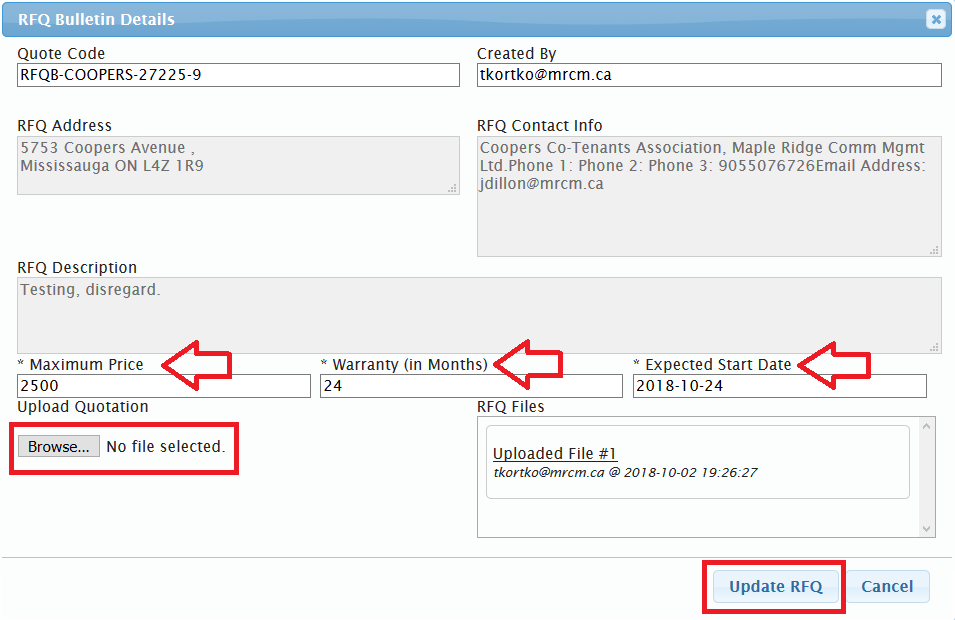Click the Warranty (in Months) field
Screen dimensions: 955x620
pos(470,386)
